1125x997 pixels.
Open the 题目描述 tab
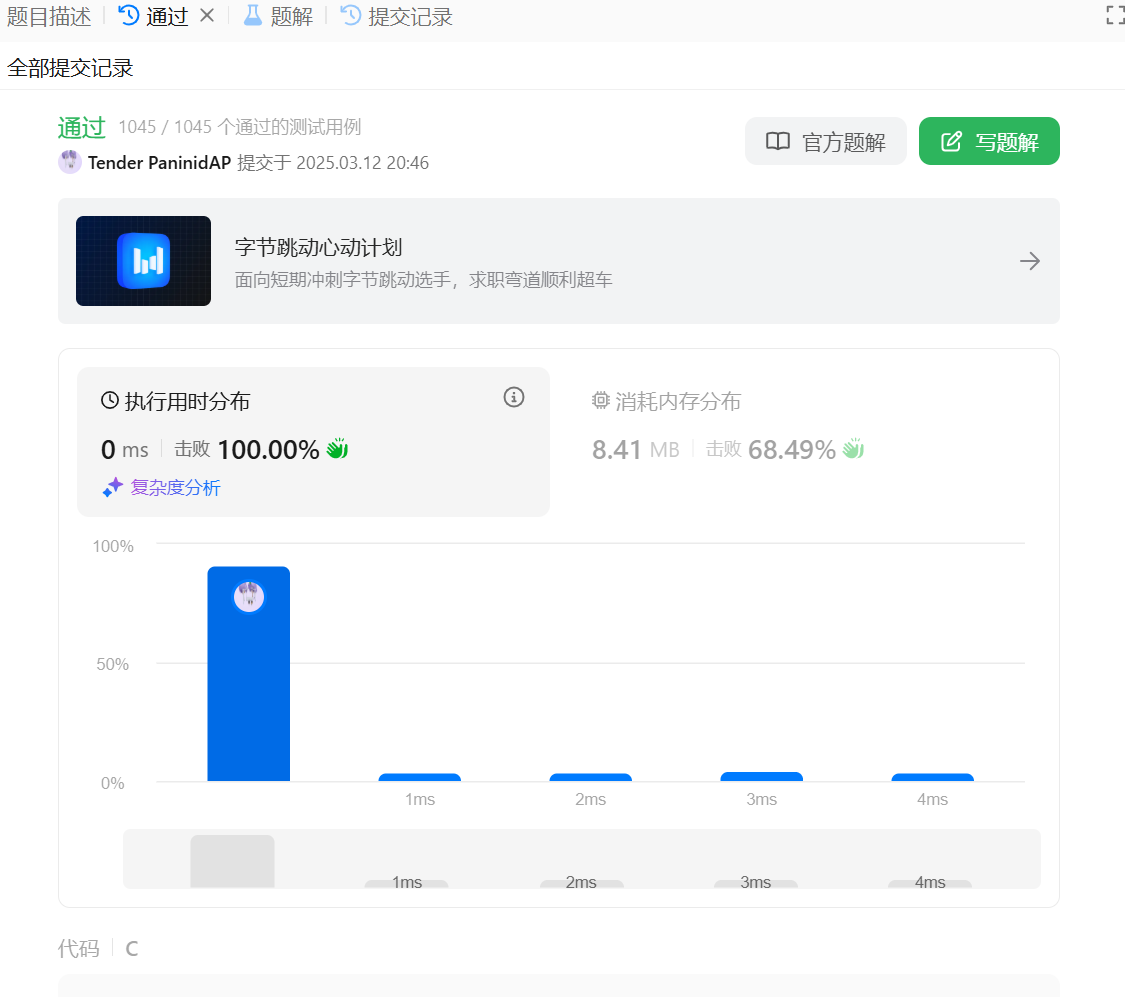pos(49,17)
